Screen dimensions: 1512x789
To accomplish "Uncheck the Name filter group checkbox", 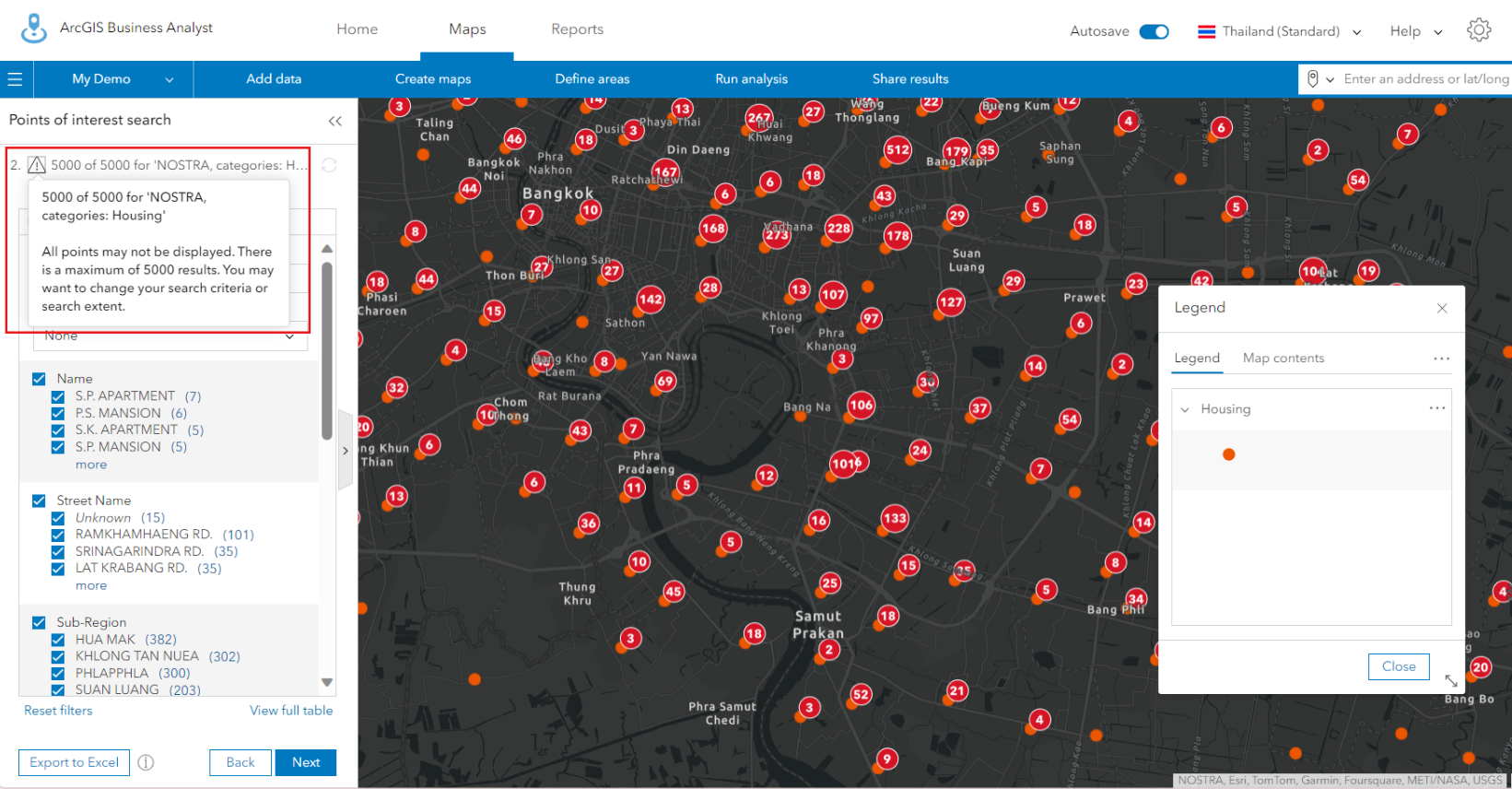I will coord(39,379).
